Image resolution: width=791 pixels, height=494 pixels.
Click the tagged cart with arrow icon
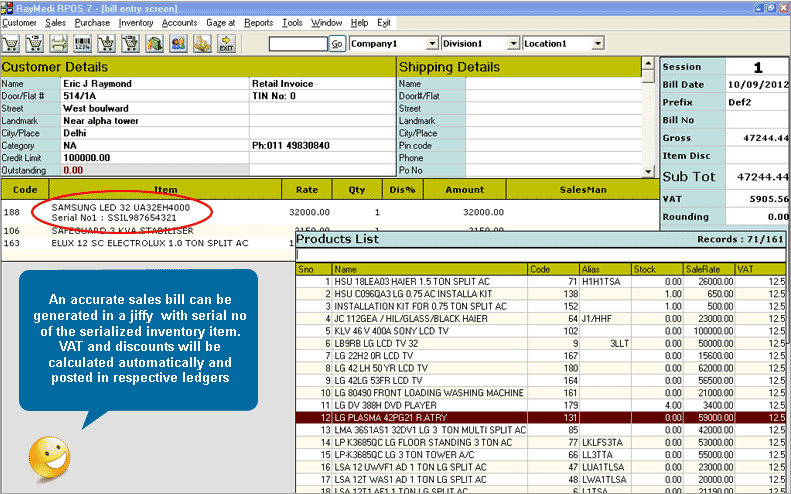tap(131, 43)
